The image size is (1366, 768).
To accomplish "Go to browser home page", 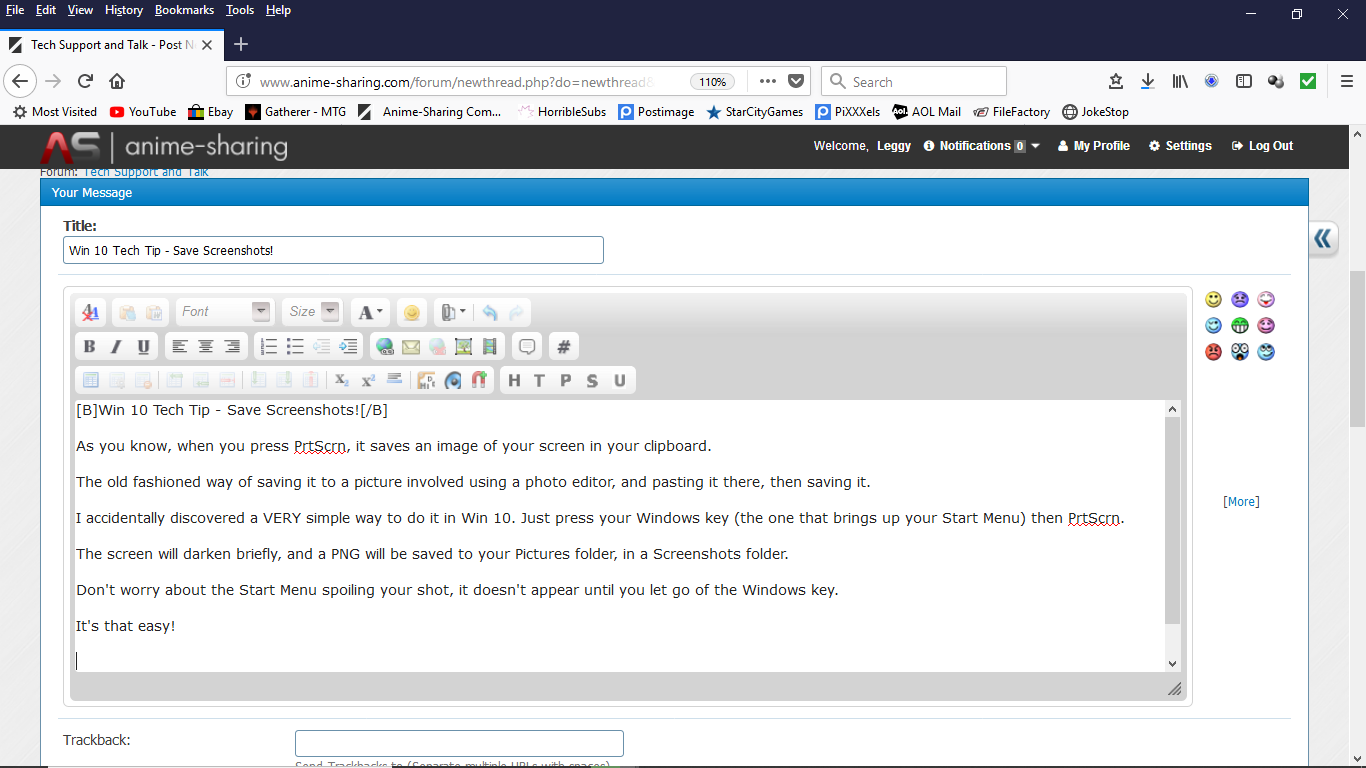I will [117, 82].
